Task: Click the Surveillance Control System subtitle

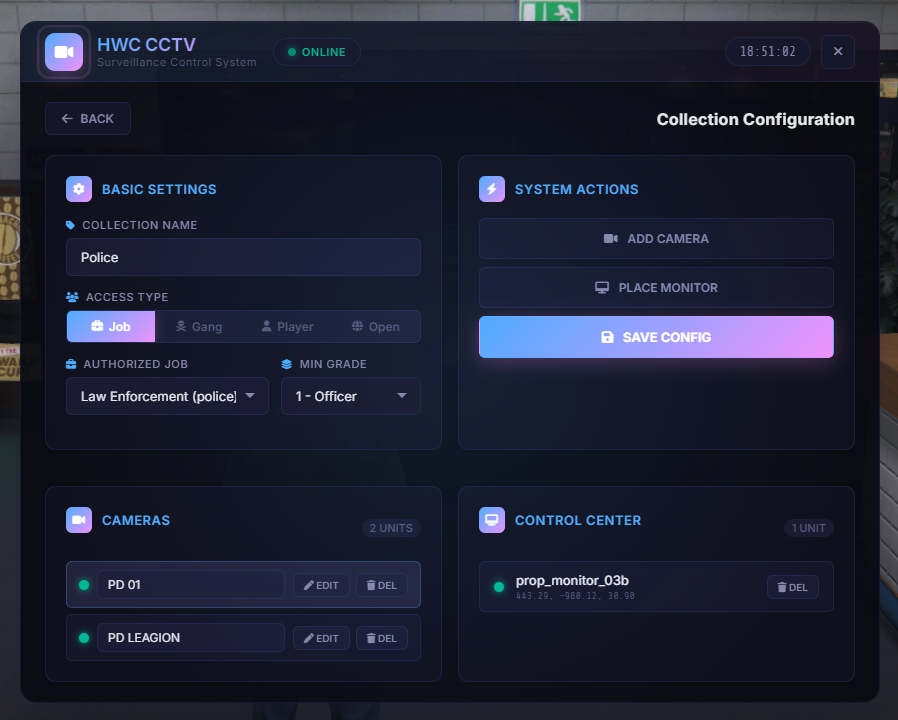Action: pyautogui.click(x=176, y=62)
